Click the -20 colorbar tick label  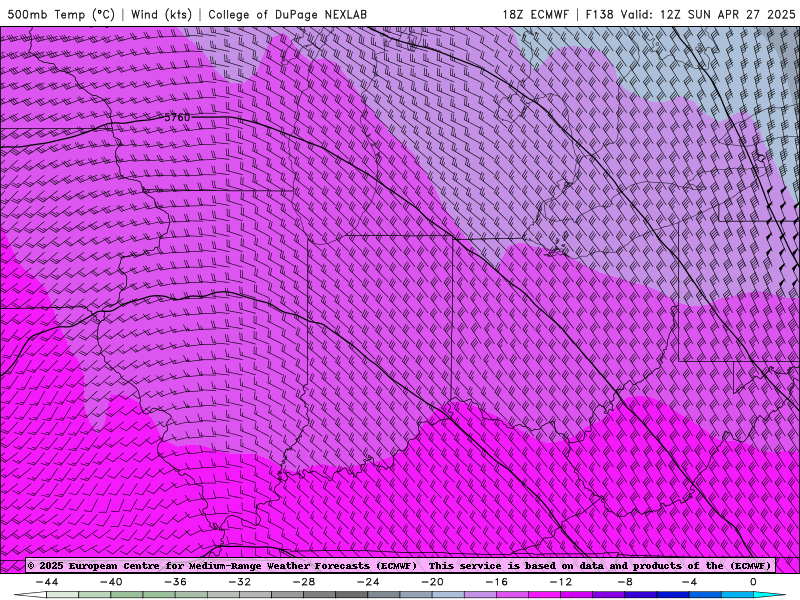pyautogui.click(x=432, y=582)
